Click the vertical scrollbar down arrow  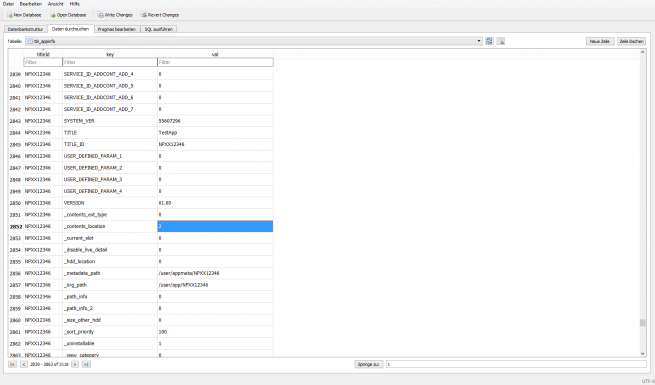click(x=642, y=354)
